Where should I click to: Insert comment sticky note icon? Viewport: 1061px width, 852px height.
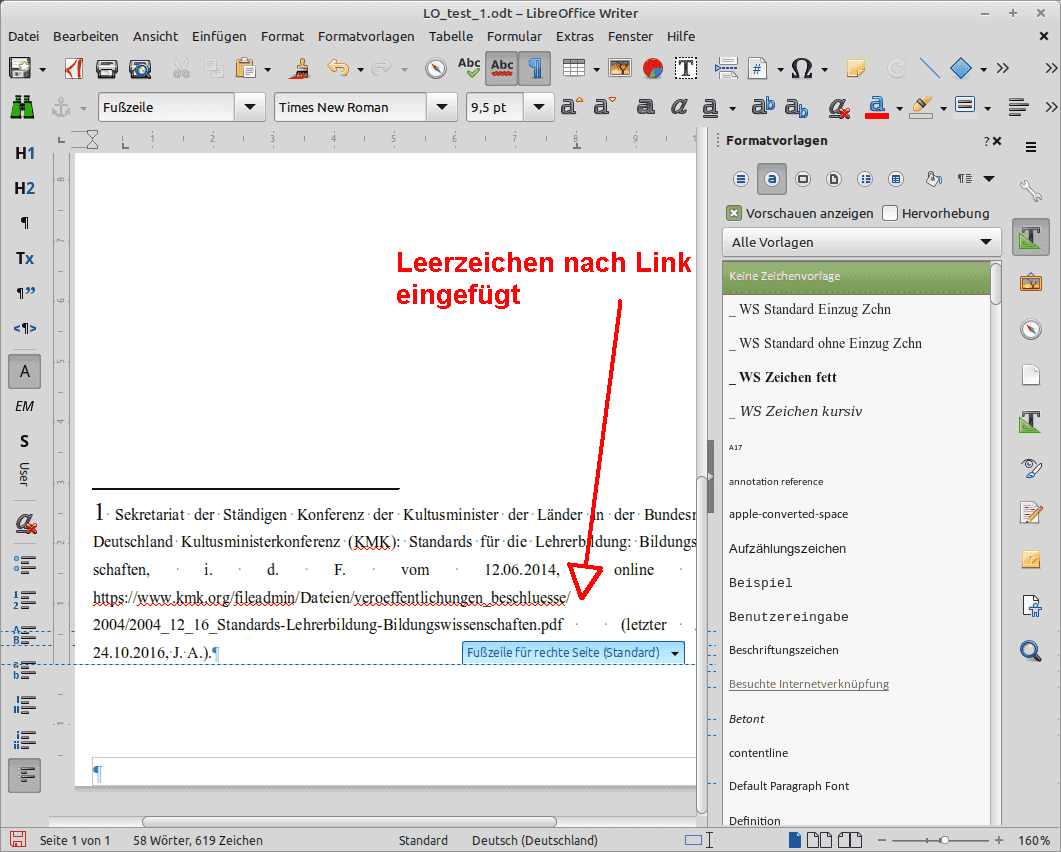[x=856, y=68]
